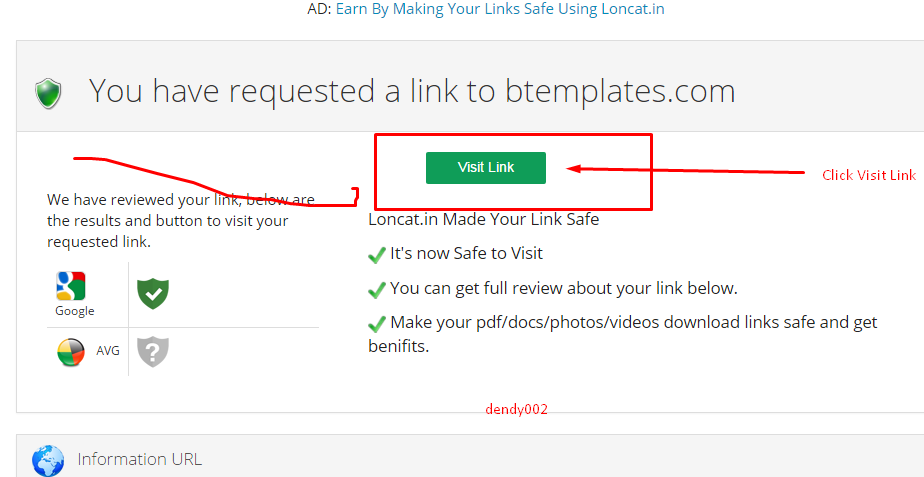Click the globe icon next to Information URL

48,460
